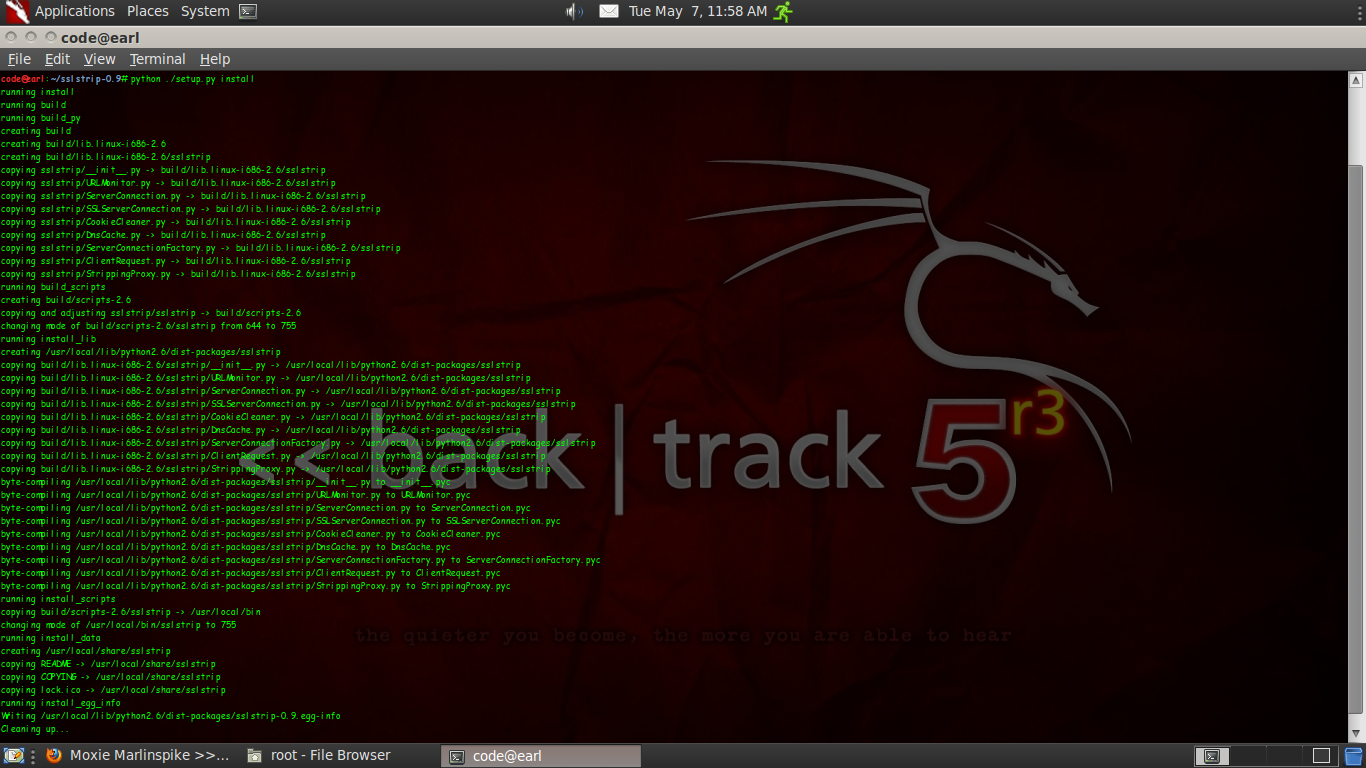Launch terminal from top panel launcher icon

point(248,12)
